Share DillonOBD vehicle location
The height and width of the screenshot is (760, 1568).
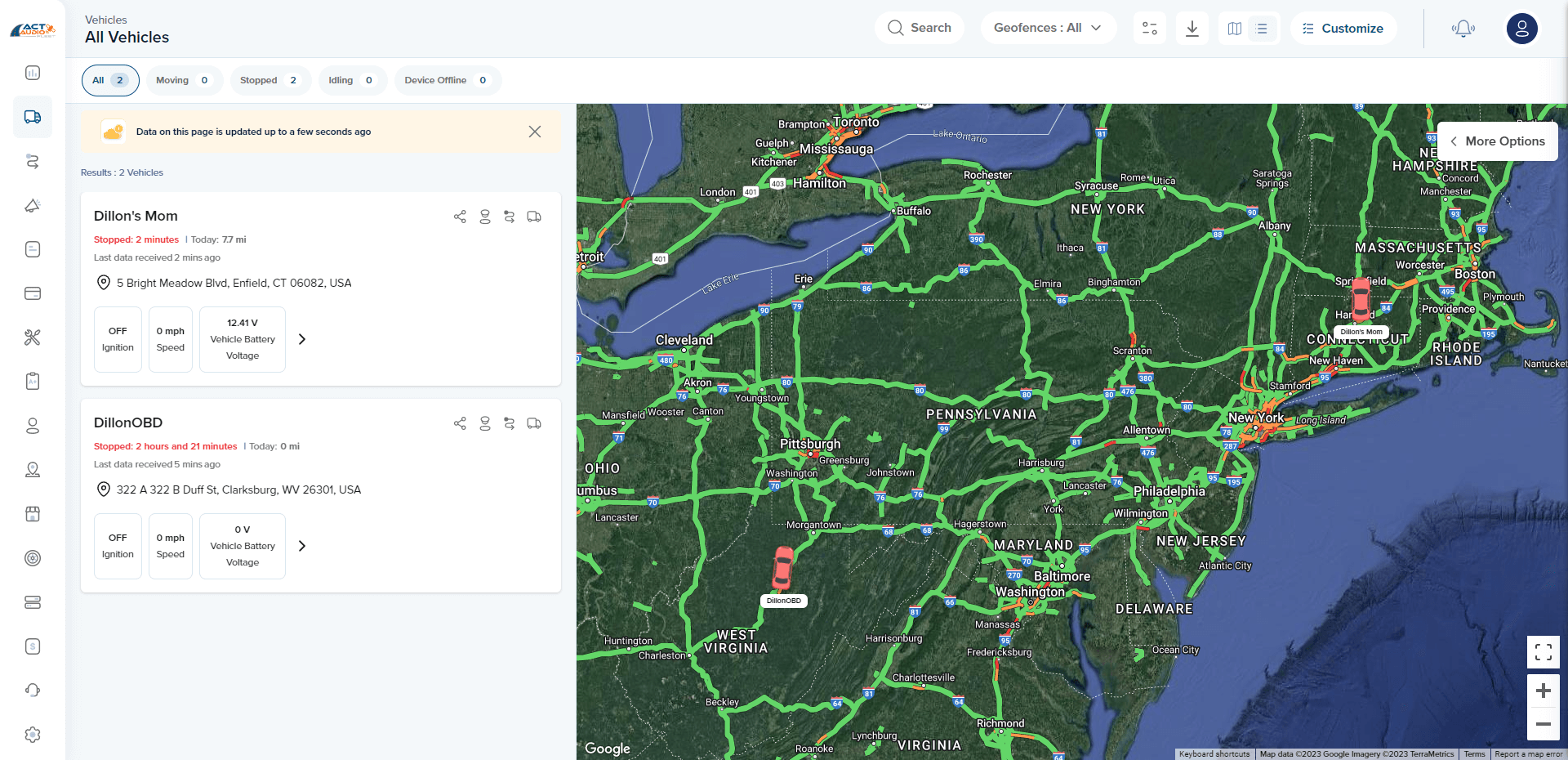(460, 423)
